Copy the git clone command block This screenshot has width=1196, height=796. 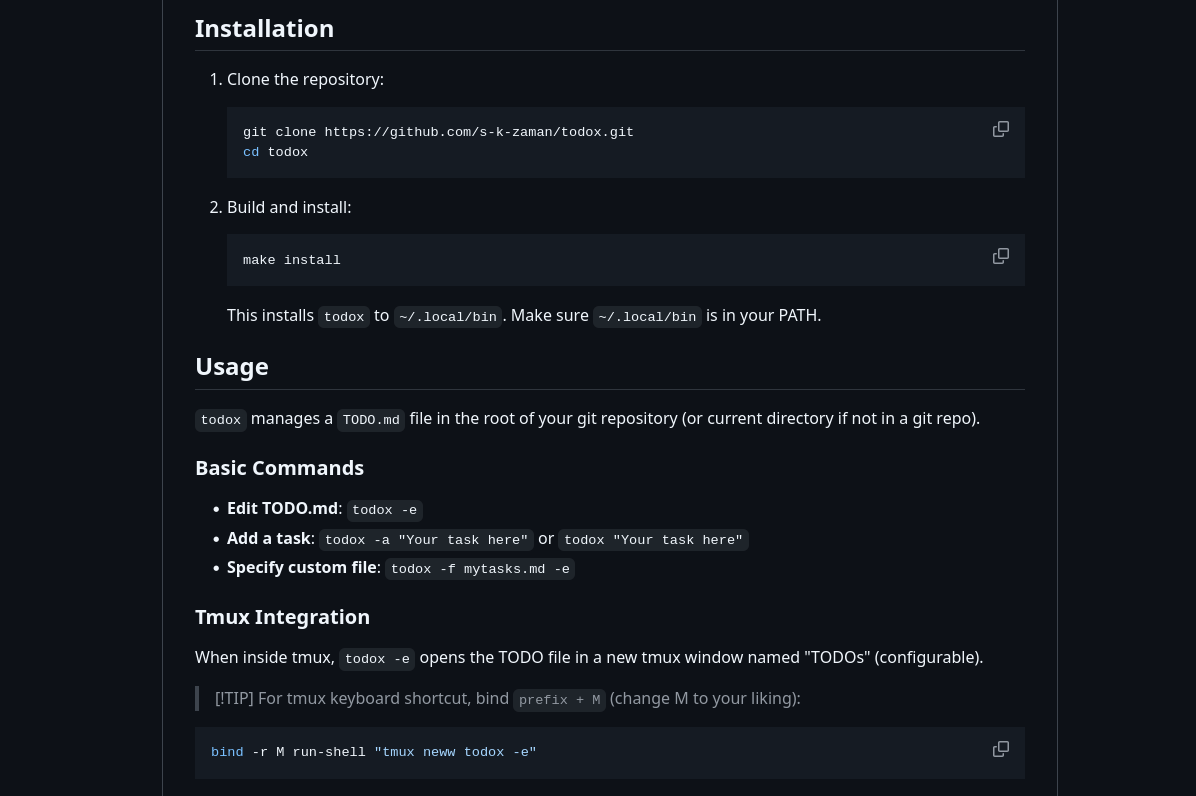1001,130
